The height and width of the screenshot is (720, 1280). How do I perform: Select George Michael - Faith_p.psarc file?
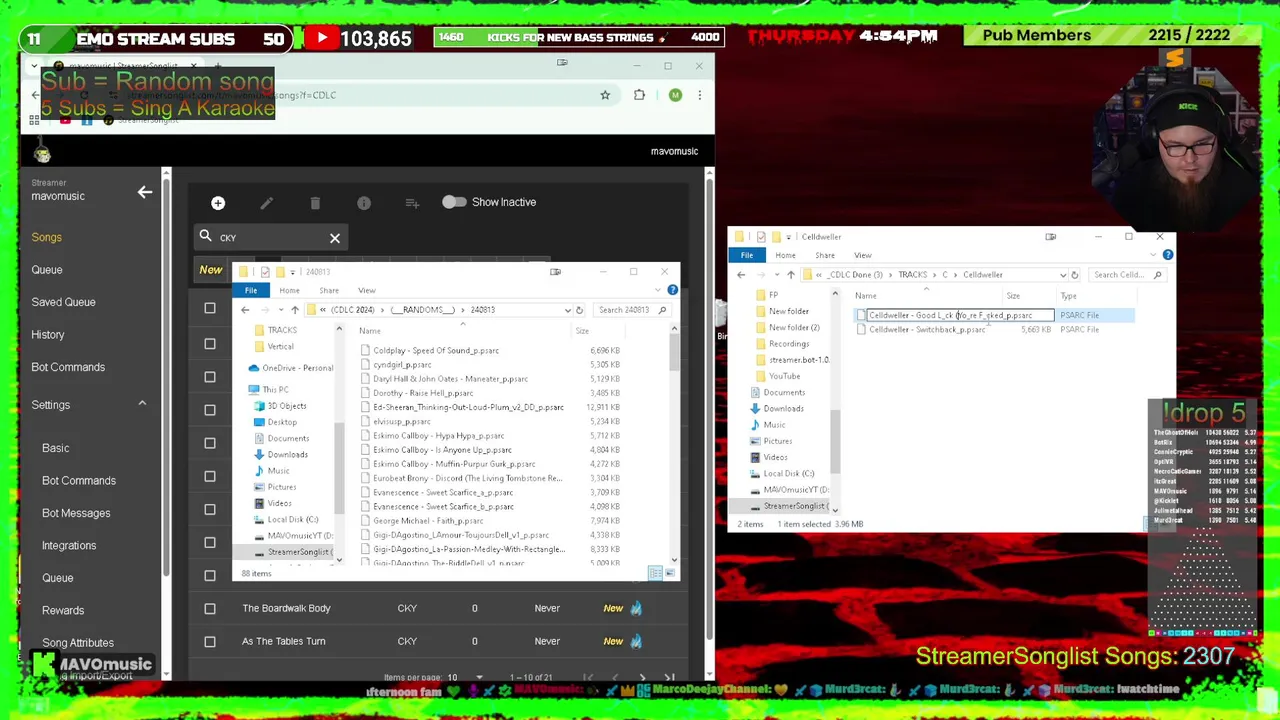tap(428, 521)
